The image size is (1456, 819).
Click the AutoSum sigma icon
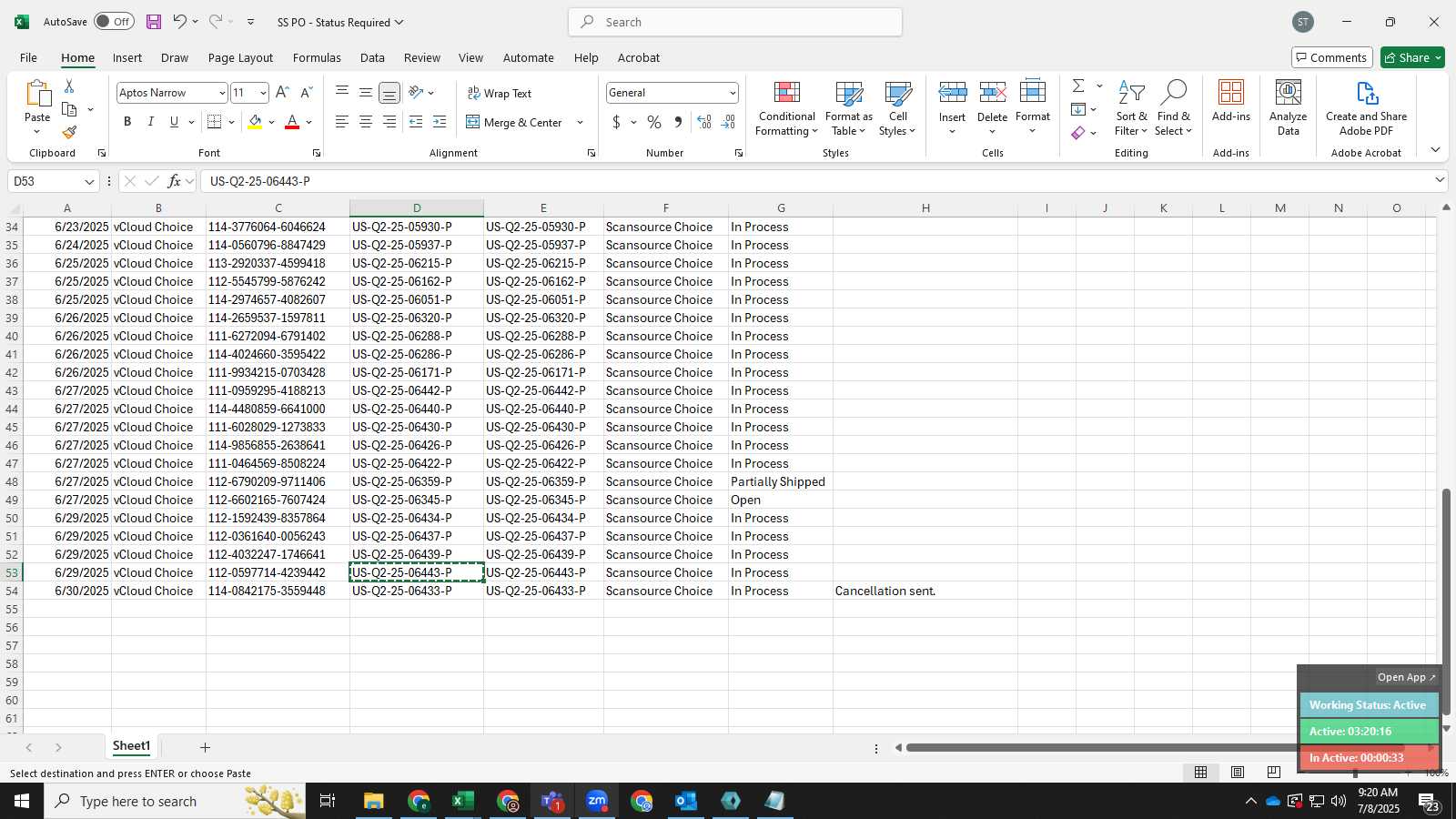pos(1078,86)
